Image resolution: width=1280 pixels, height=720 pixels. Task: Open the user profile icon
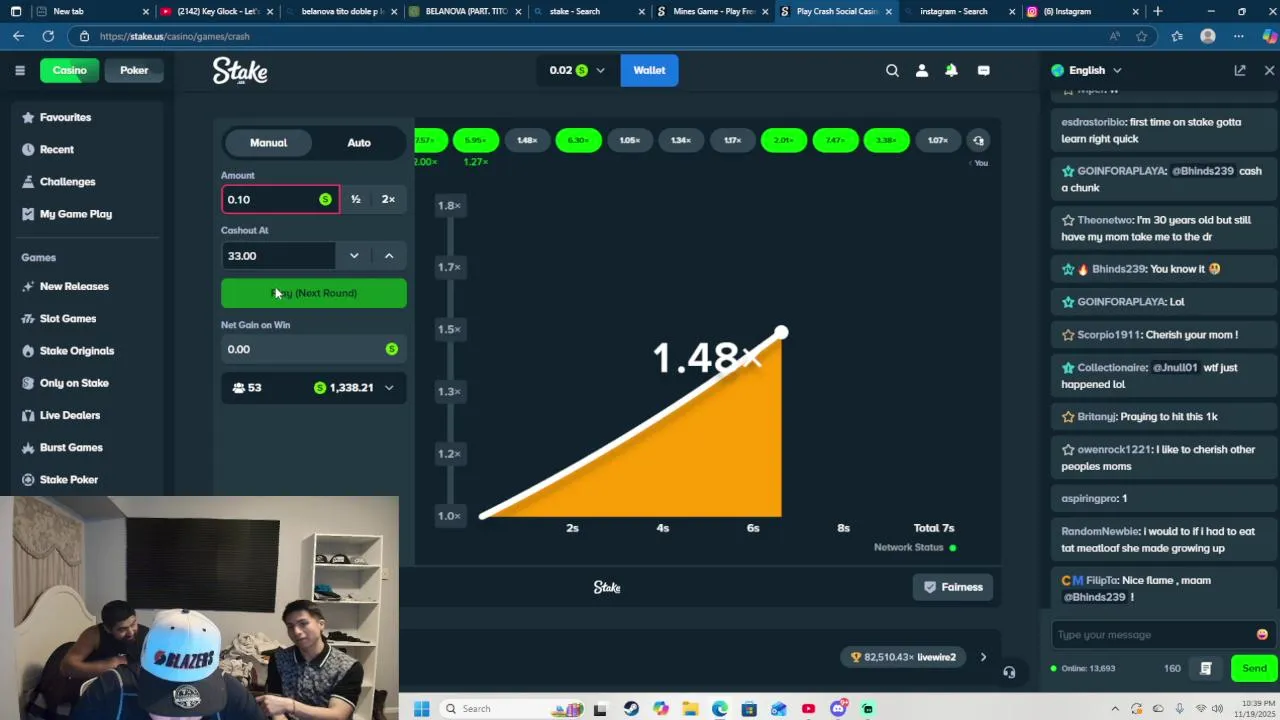922,70
